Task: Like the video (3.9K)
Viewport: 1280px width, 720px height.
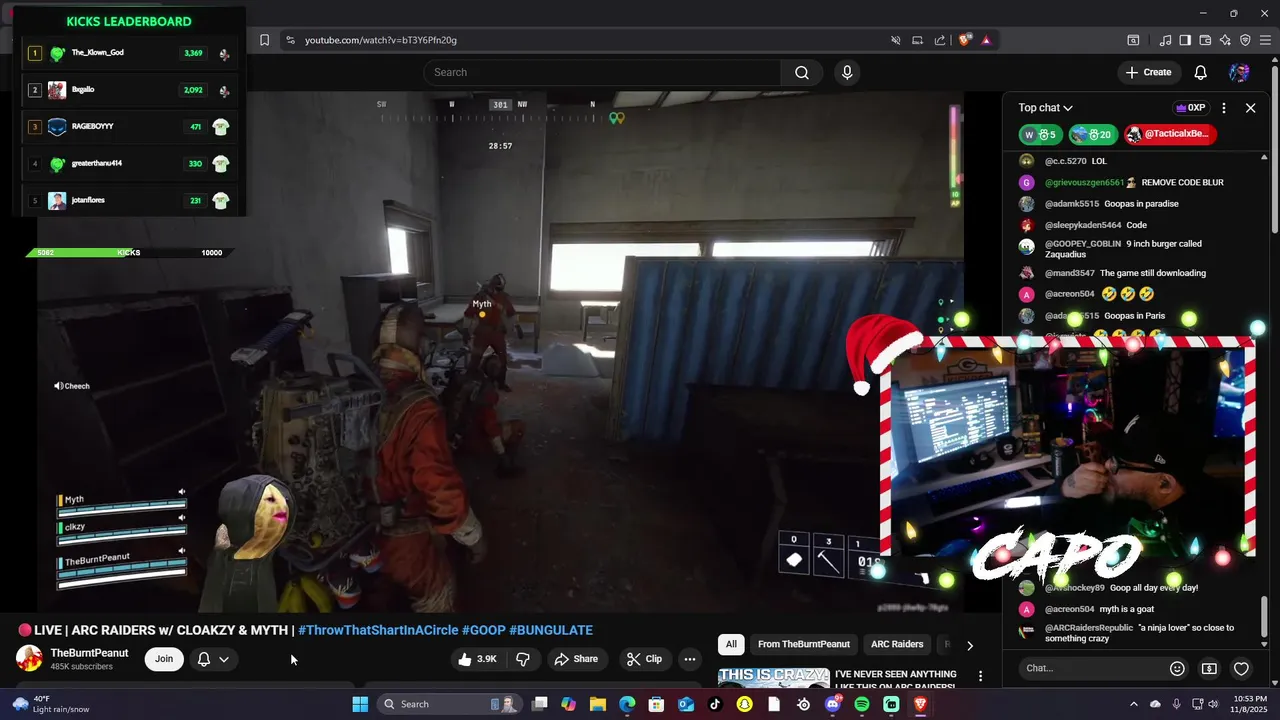Action: coord(477,659)
